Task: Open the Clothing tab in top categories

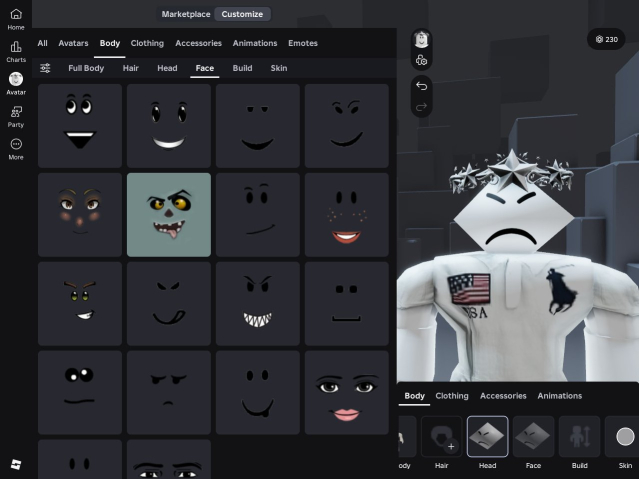Action: [x=147, y=43]
